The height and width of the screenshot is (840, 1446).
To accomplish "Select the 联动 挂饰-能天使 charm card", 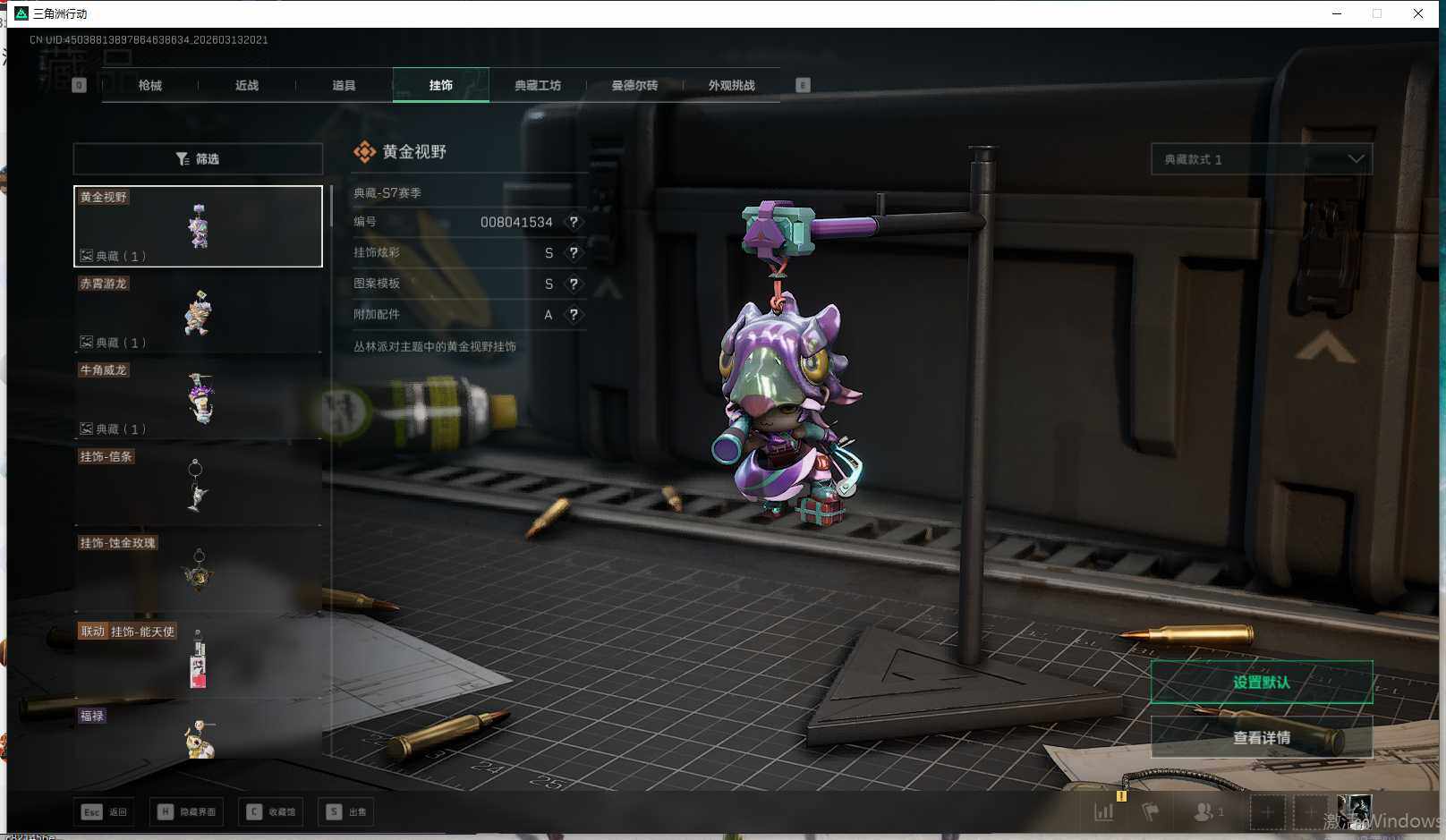I will click(198, 659).
